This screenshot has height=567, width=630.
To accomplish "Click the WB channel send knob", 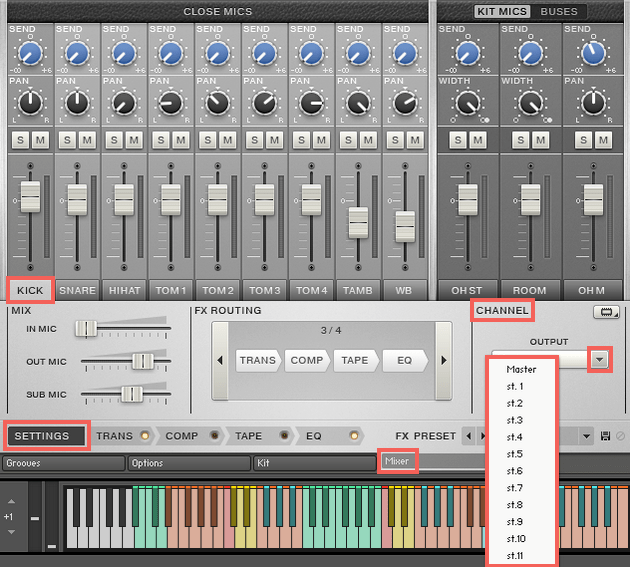I will click(x=405, y=53).
